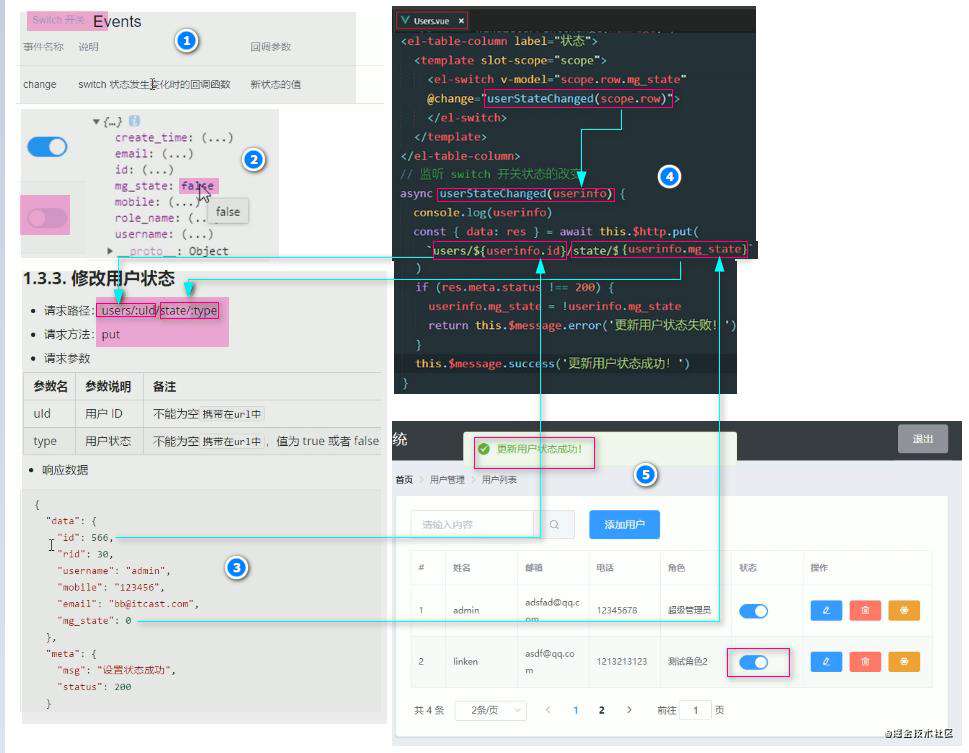Viewport: 969px width, 753px height.
Task: Click the orange settings icon in linken row
Action: 904,662
